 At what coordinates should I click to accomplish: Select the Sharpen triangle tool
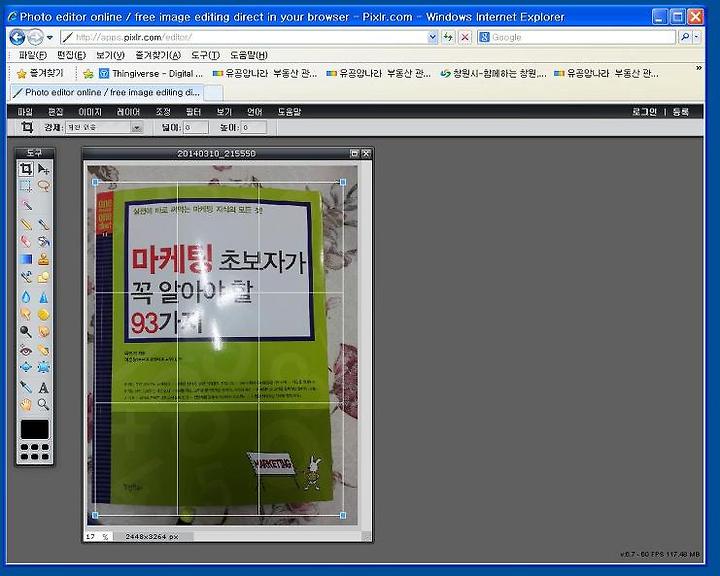(44, 297)
